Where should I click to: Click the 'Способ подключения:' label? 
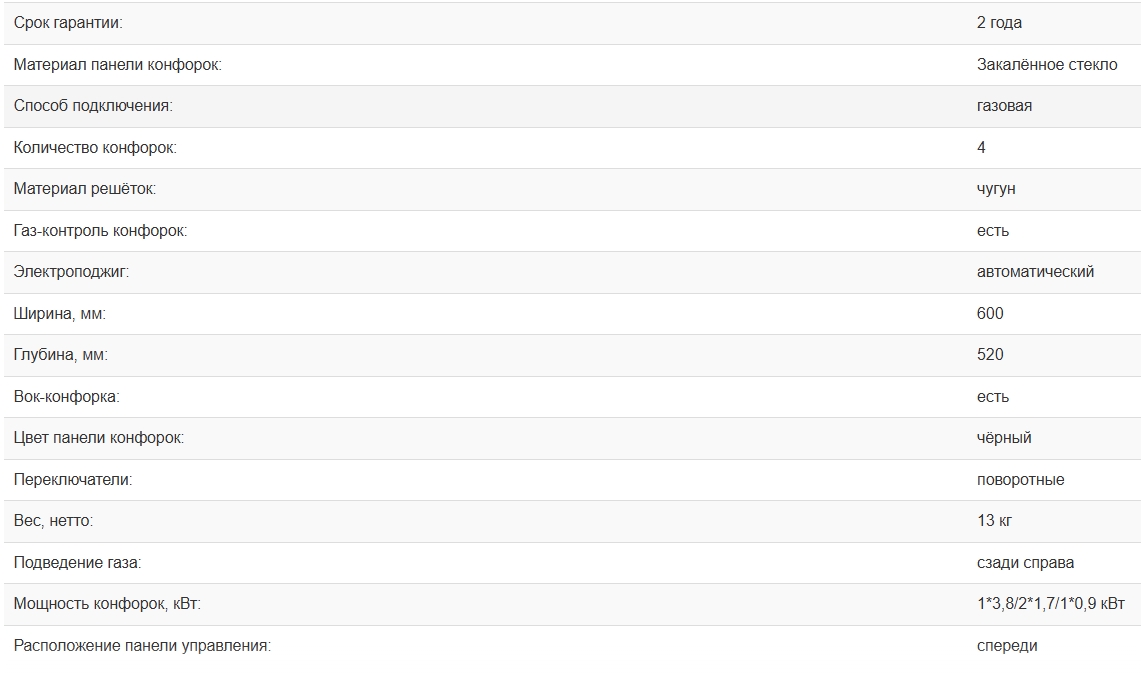93,106
